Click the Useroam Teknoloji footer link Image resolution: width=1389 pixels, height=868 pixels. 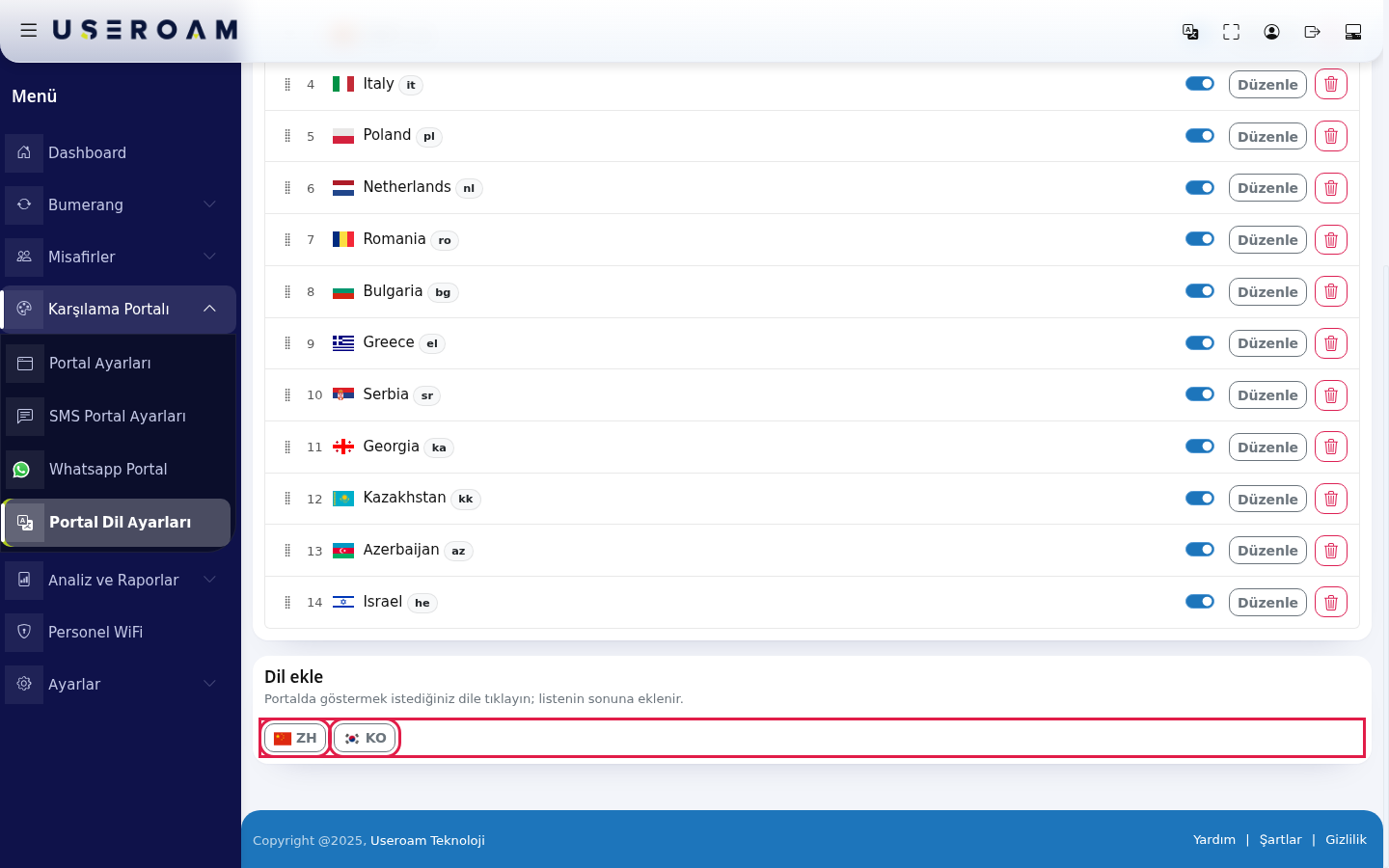coord(427,841)
